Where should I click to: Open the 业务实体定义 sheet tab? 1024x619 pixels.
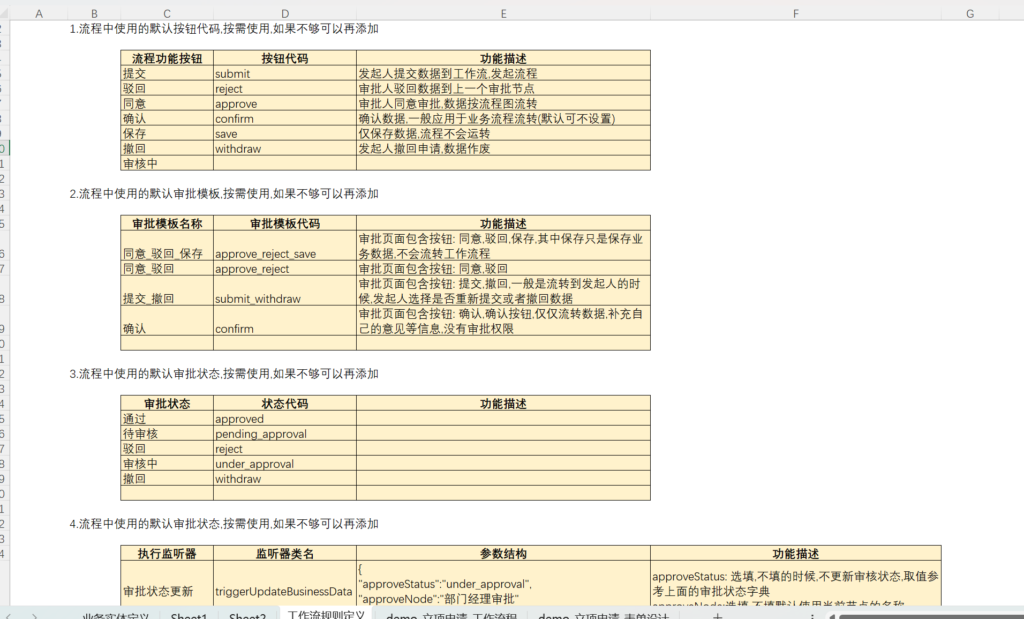pyautogui.click(x=116, y=616)
